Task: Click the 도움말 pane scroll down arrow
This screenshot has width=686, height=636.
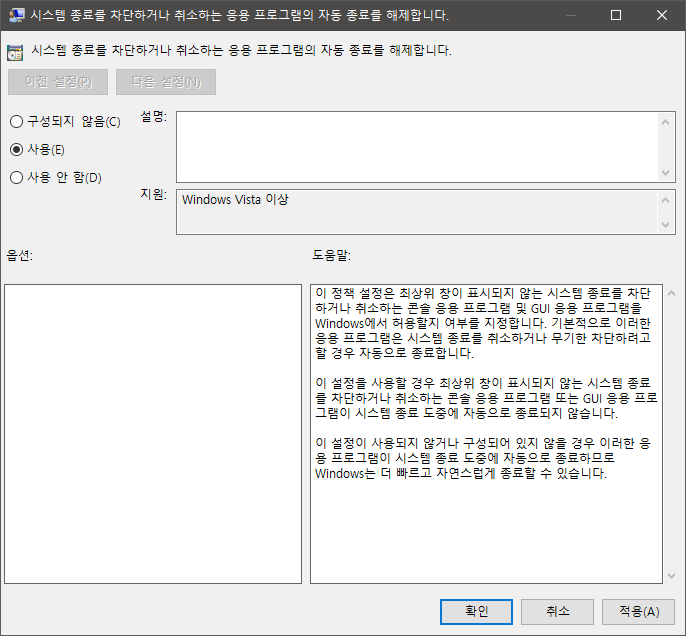Action: click(x=672, y=576)
